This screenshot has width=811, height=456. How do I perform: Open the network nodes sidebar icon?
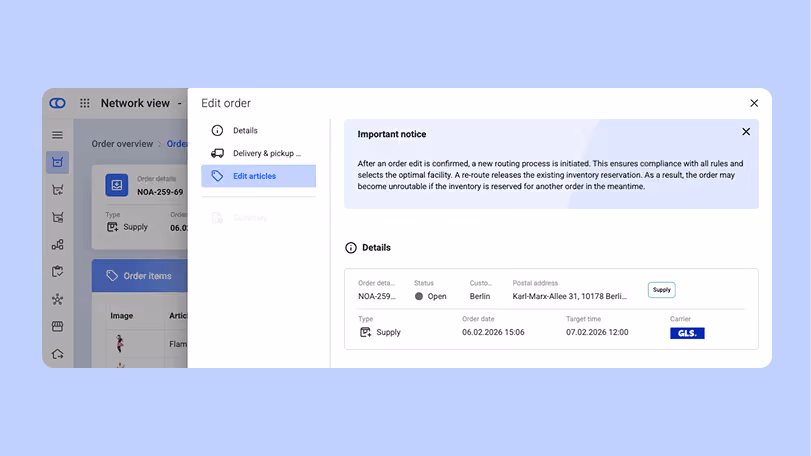(57, 299)
